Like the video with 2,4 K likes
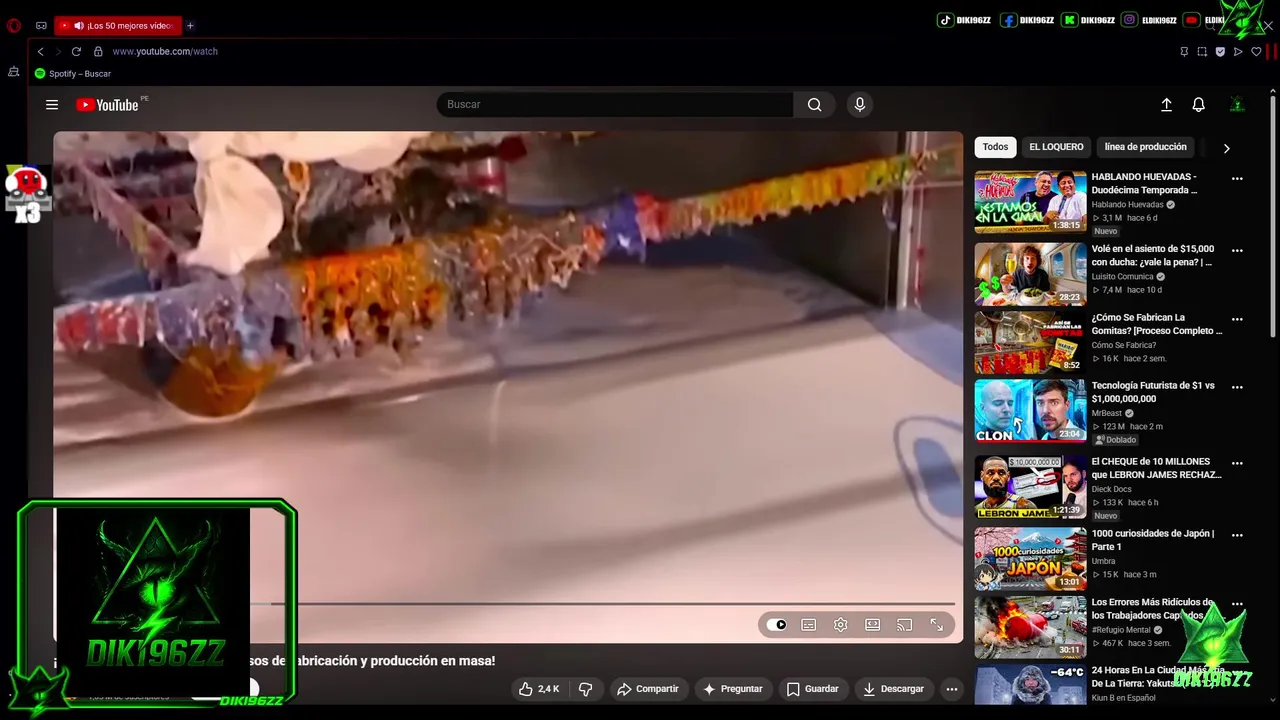The height and width of the screenshot is (720, 1280). click(x=539, y=689)
